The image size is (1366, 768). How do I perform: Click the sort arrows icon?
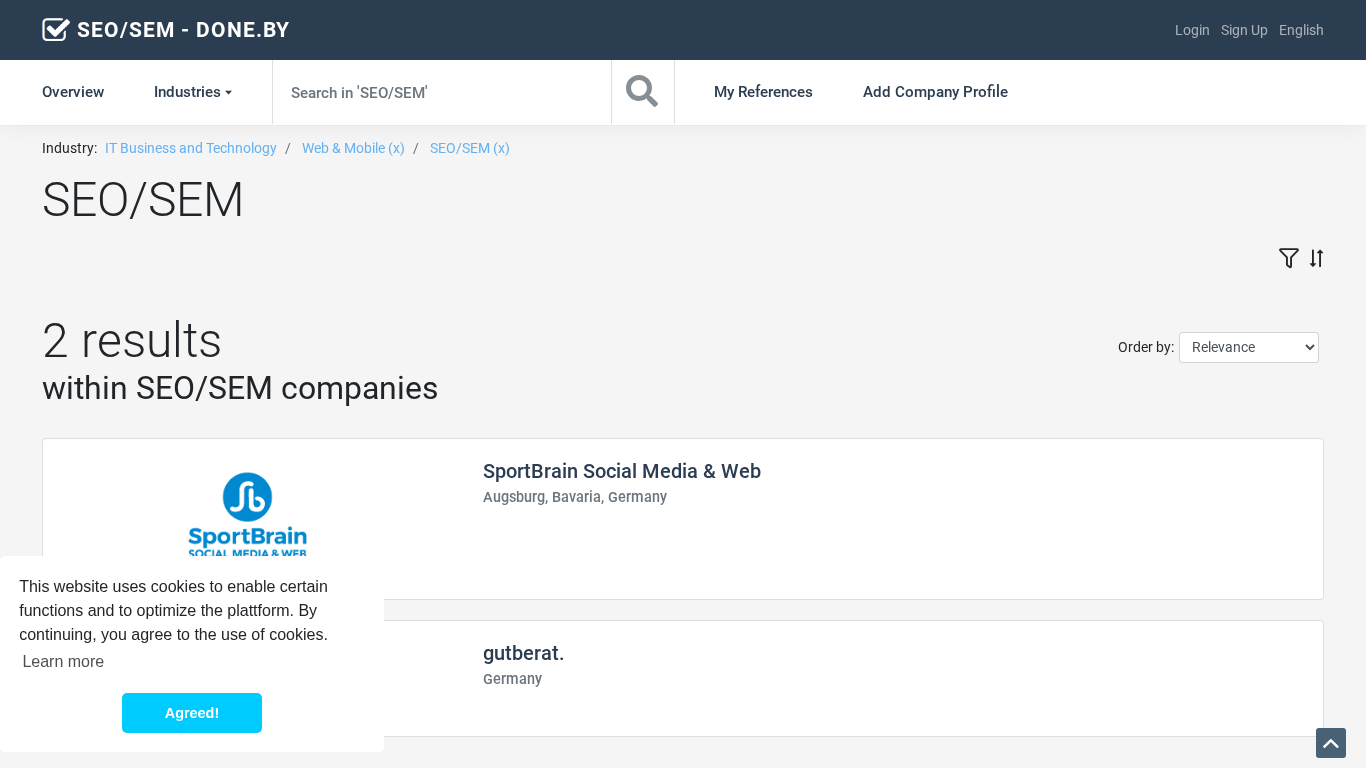[1316, 258]
